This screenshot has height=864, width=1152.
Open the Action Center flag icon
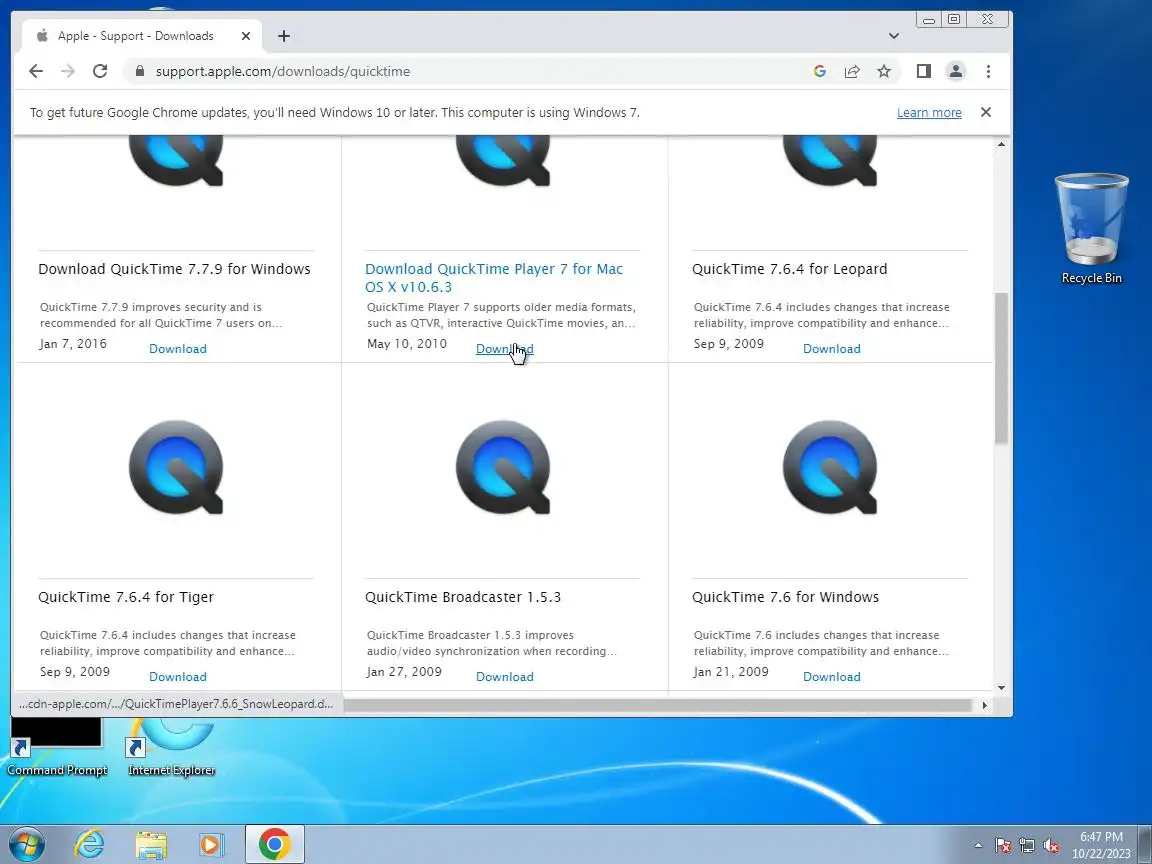[1003, 846]
